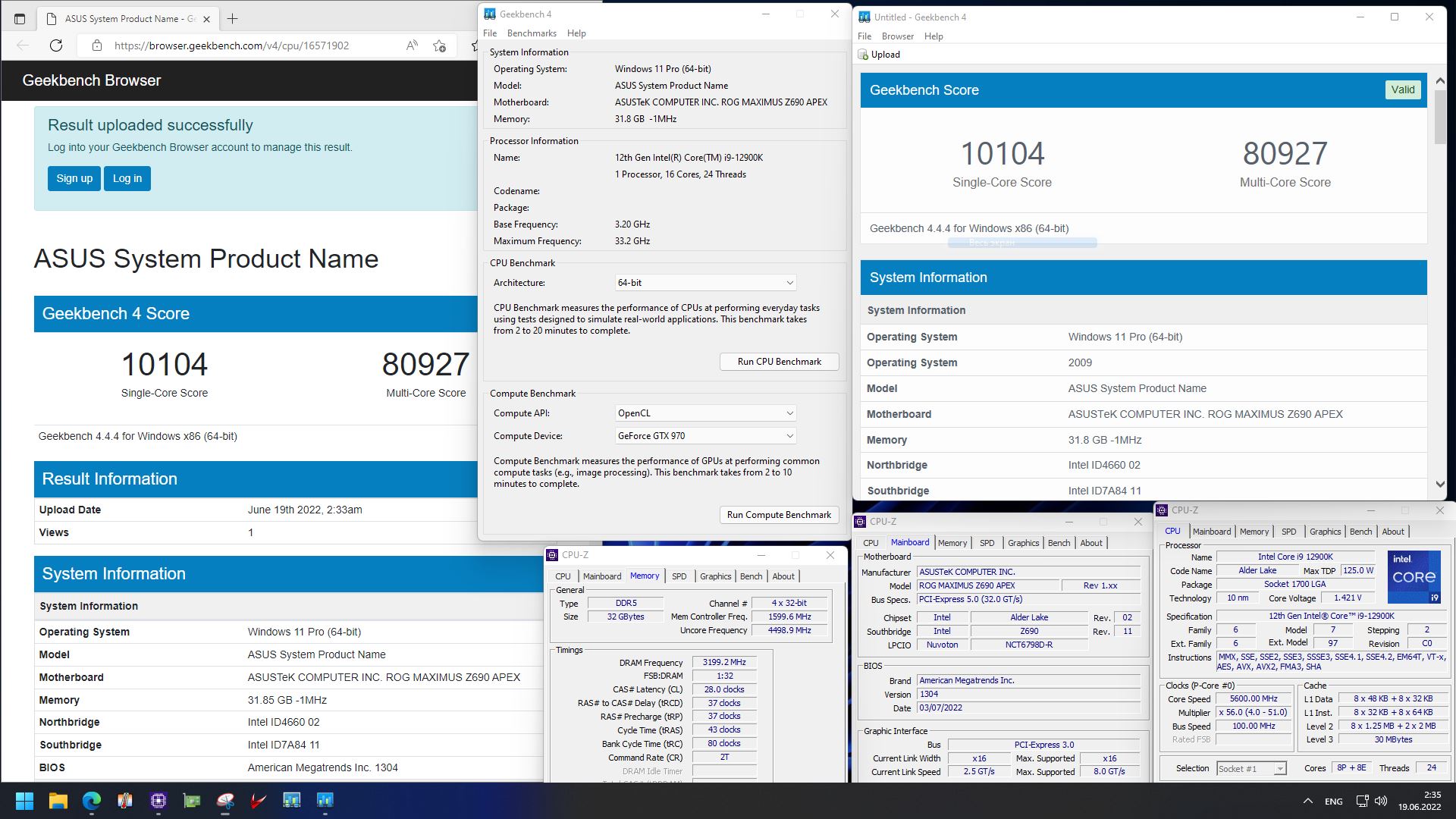Switch to the active Geekbench taskbar icon
This screenshot has width=1456, height=819.
pos(325,800)
